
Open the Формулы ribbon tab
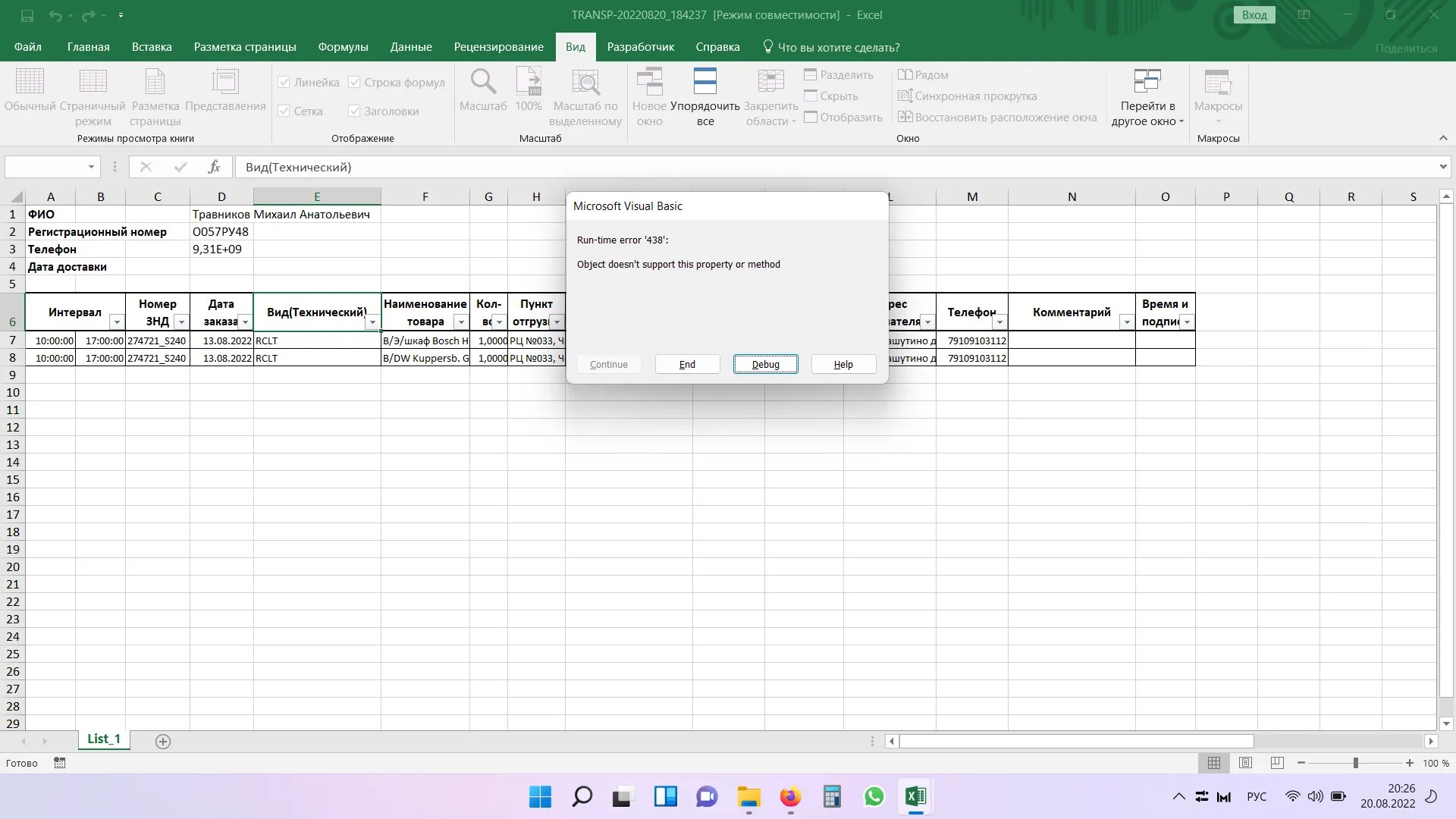tap(343, 47)
